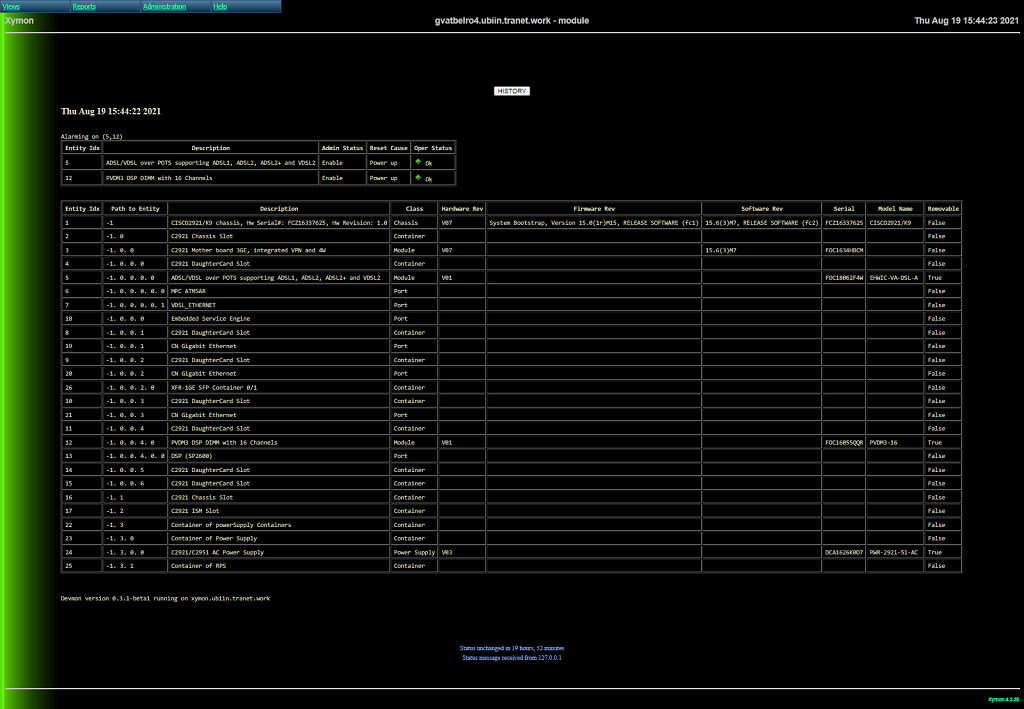Click the Embedded Service Engine entry
The image size is (1024, 709).
pyautogui.click(x=211, y=318)
